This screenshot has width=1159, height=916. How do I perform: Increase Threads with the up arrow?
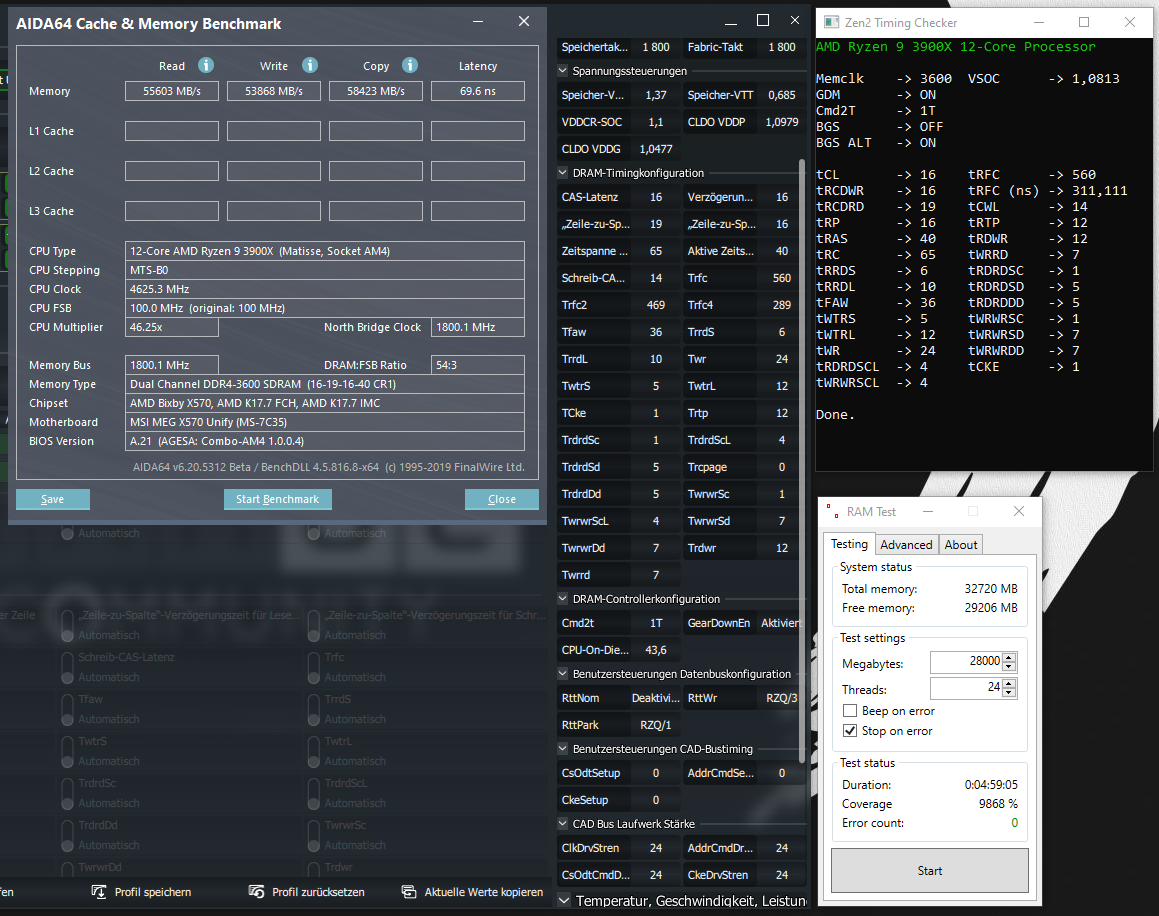pos(1010,682)
